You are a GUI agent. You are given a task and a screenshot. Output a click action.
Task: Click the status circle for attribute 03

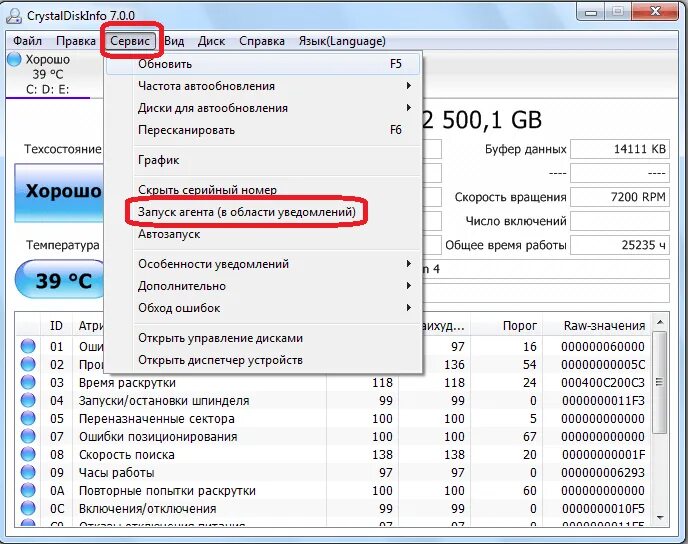point(28,382)
